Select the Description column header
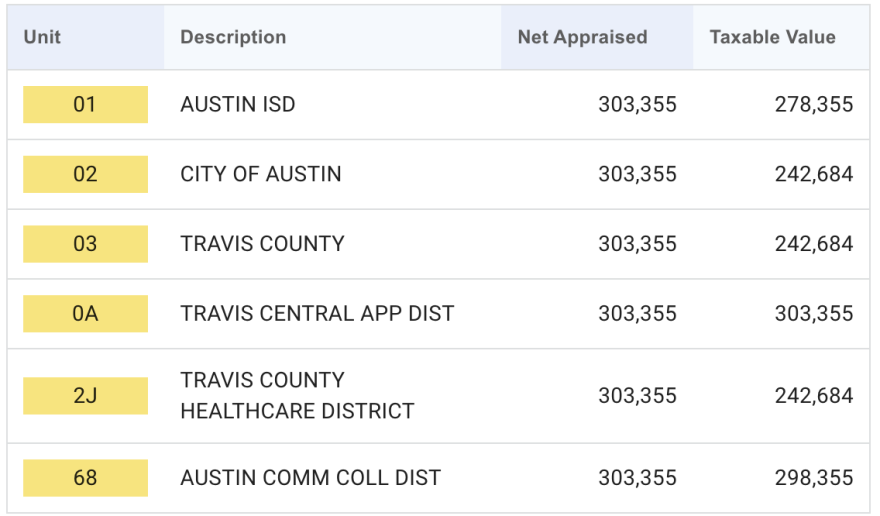 233,37
